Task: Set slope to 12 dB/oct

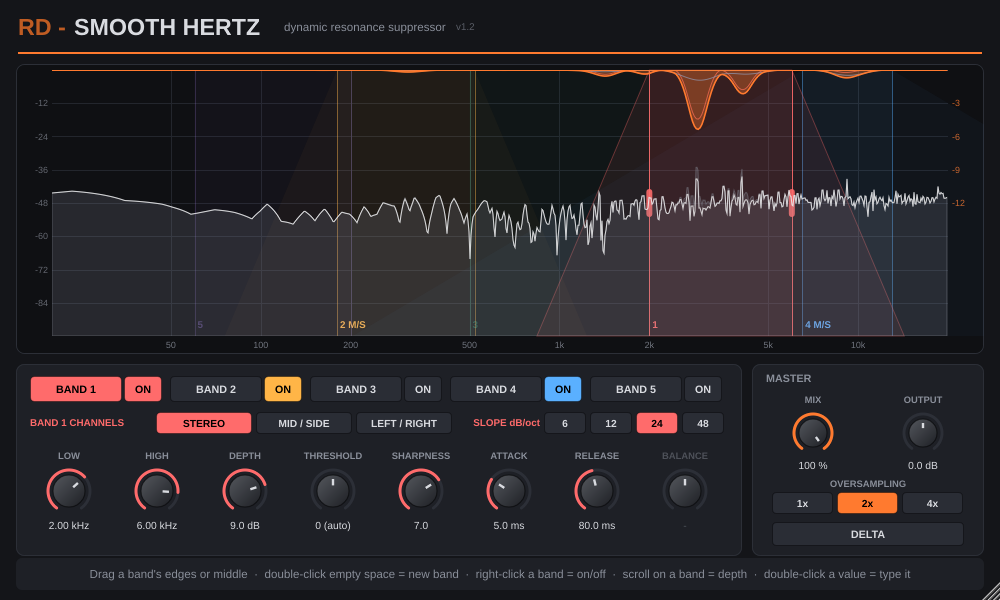Action: point(611,423)
